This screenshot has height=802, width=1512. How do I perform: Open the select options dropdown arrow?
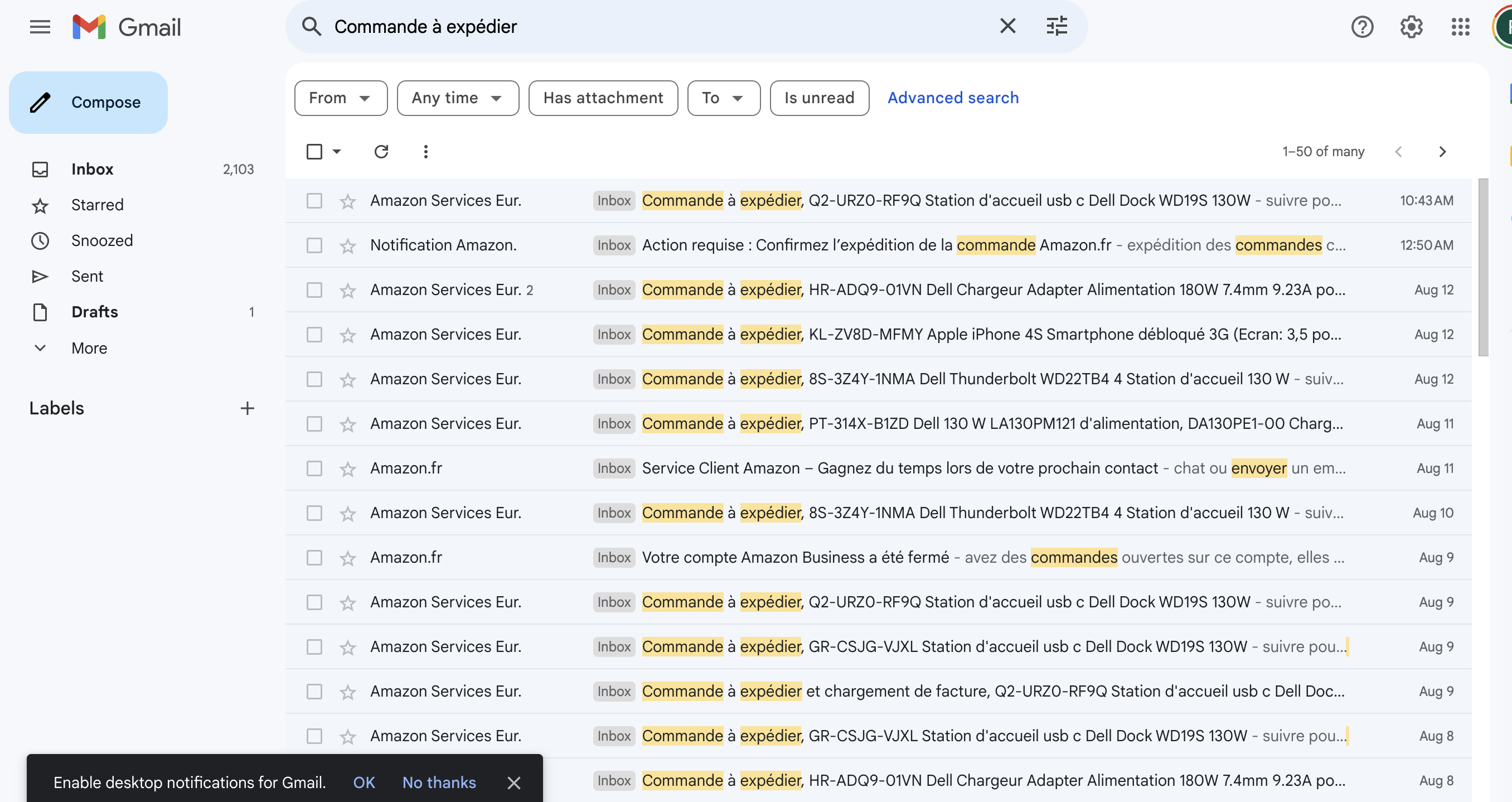336,152
